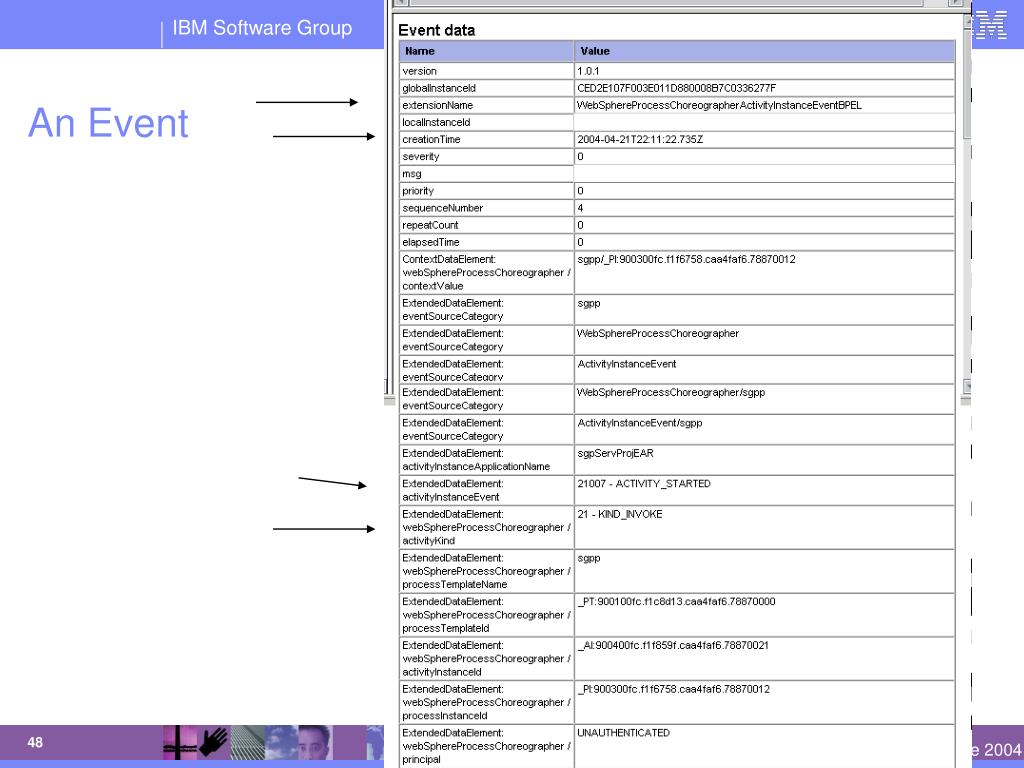Select the localInstanceId name cell
Screen dimensions: 1024x768
(x=487, y=122)
